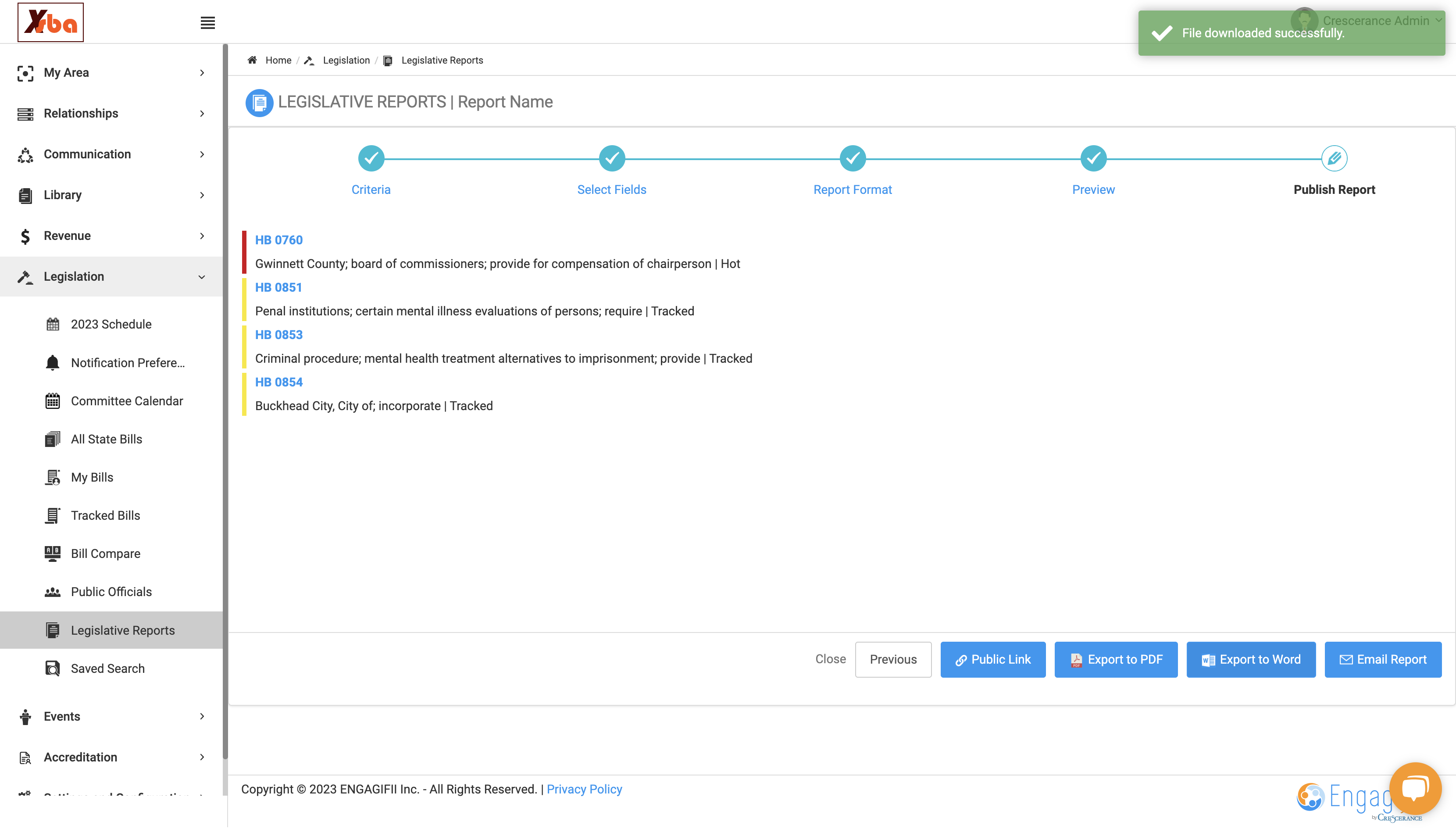1456x829 pixels.
Task: Open the orange chat bubble widget
Action: pyautogui.click(x=1415, y=788)
